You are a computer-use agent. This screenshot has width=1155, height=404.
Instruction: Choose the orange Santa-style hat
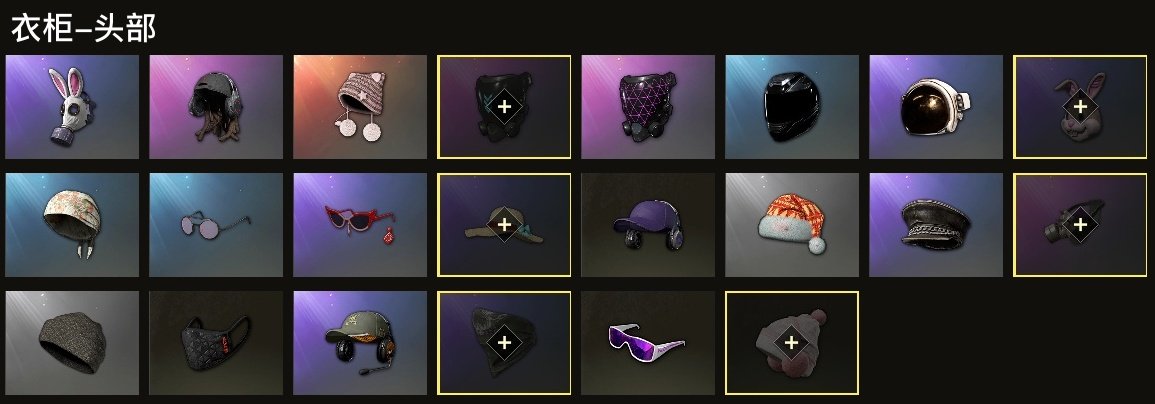click(792, 225)
